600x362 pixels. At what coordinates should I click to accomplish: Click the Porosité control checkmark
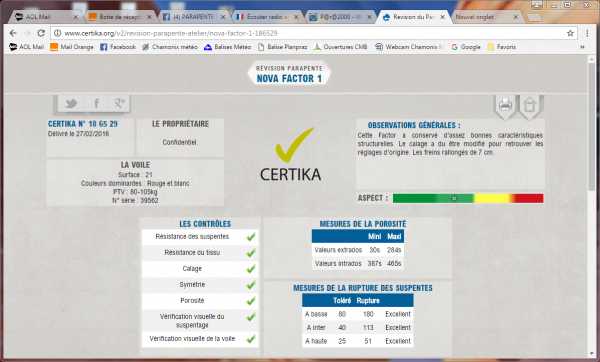click(251, 301)
